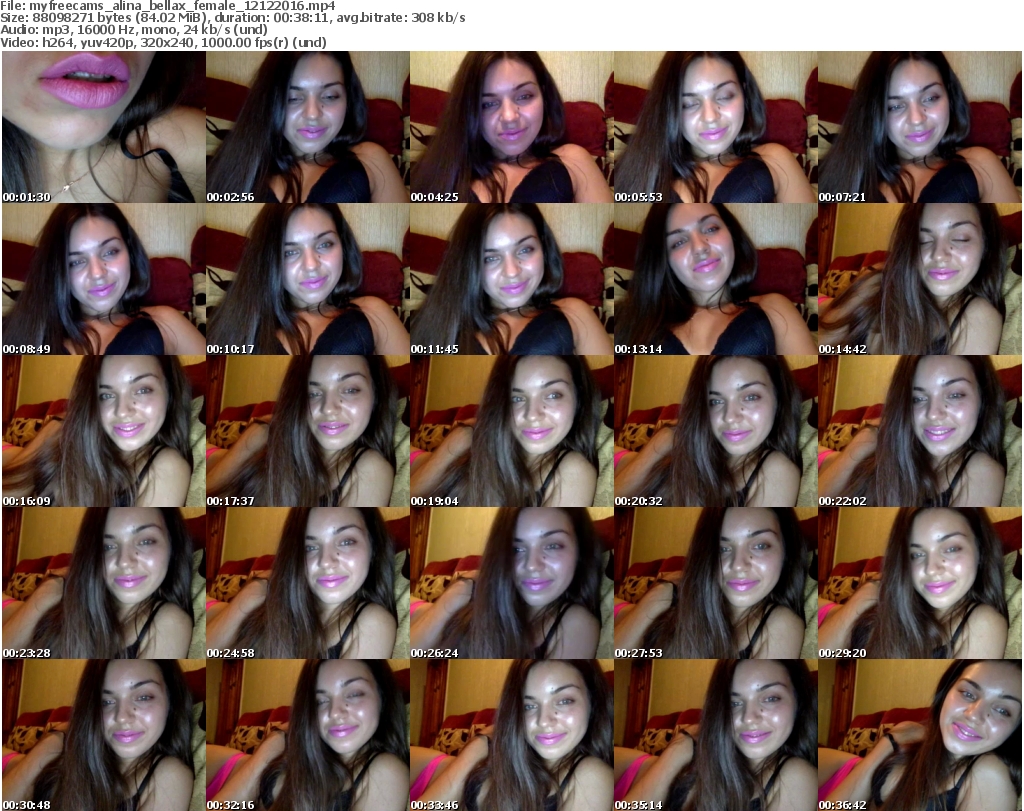Pick the preview frame marked 00:16:09

pos(104,431)
